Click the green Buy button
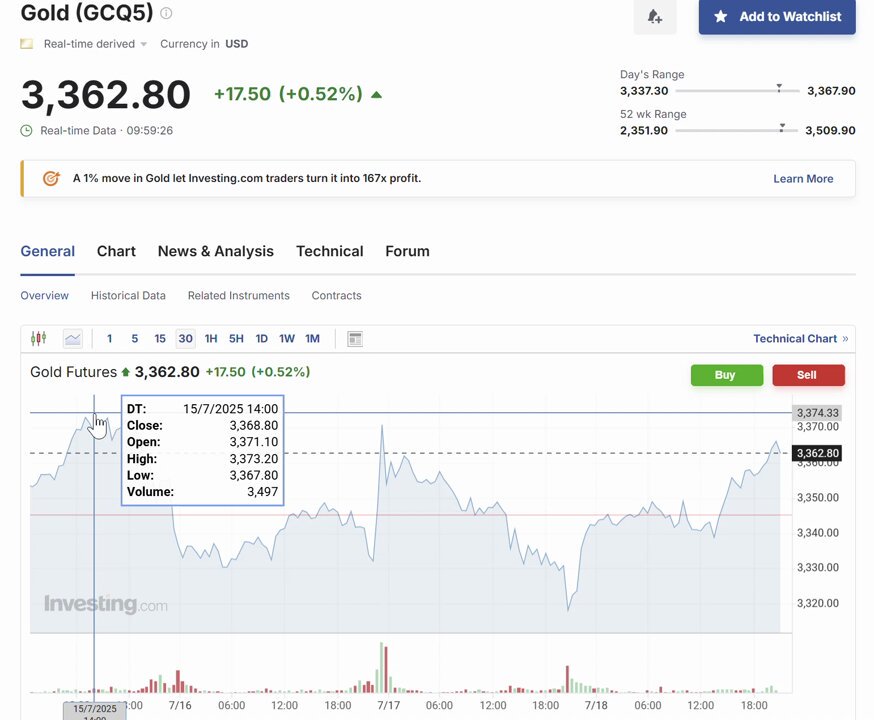The height and width of the screenshot is (720, 874). click(x=727, y=375)
